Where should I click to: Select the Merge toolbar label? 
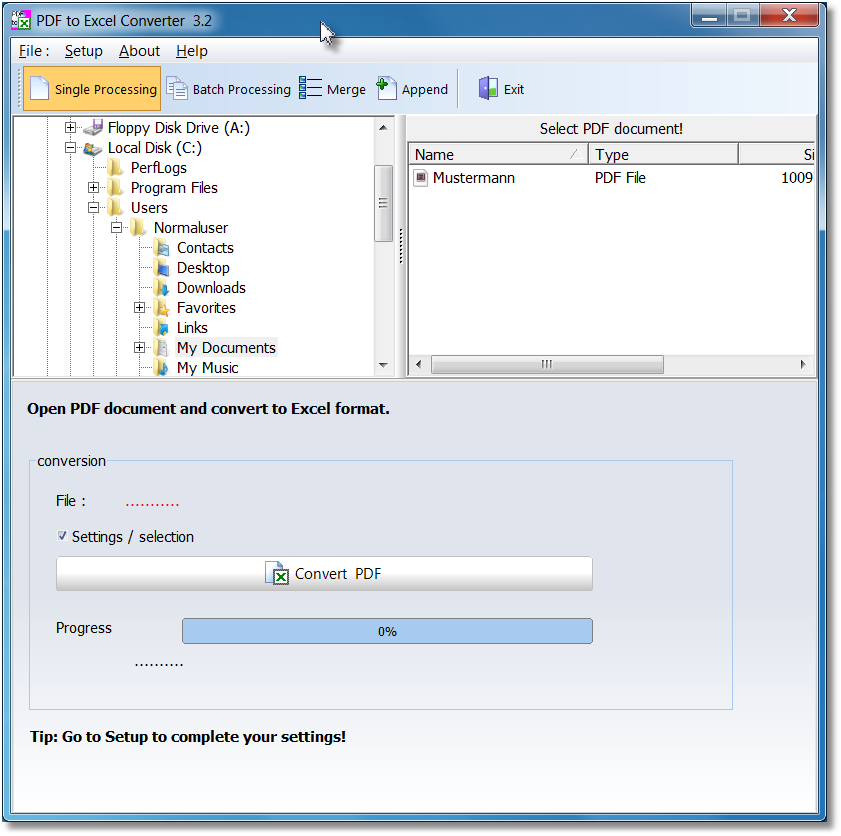pos(346,90)
